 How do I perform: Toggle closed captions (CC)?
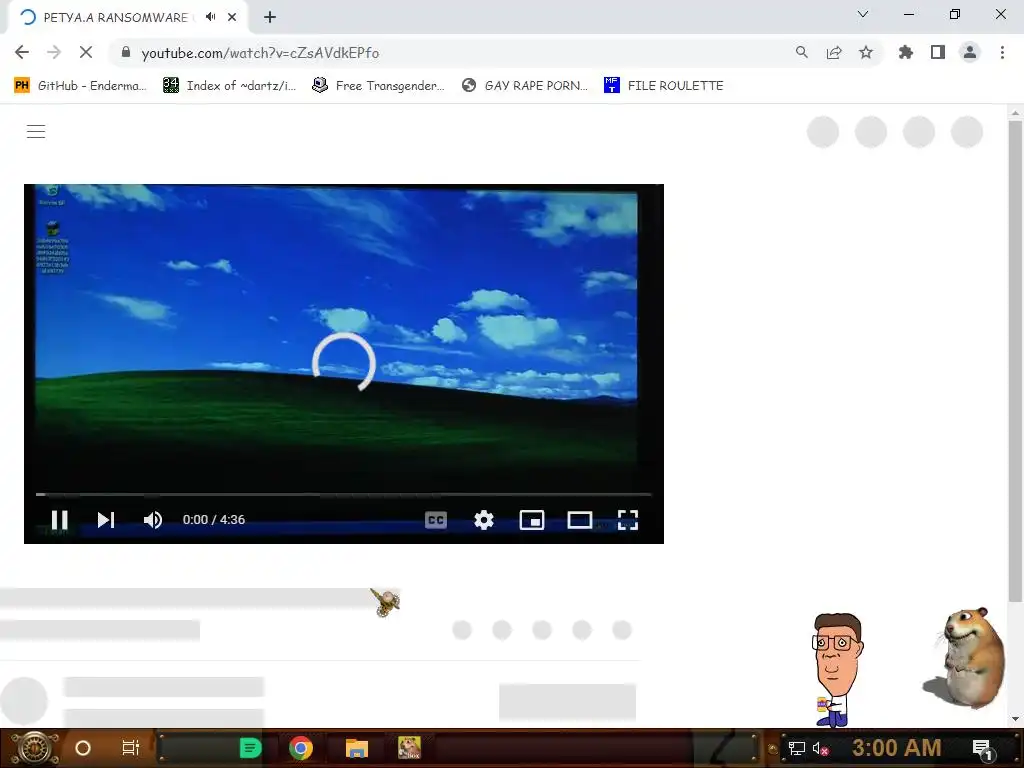[436, 520]
